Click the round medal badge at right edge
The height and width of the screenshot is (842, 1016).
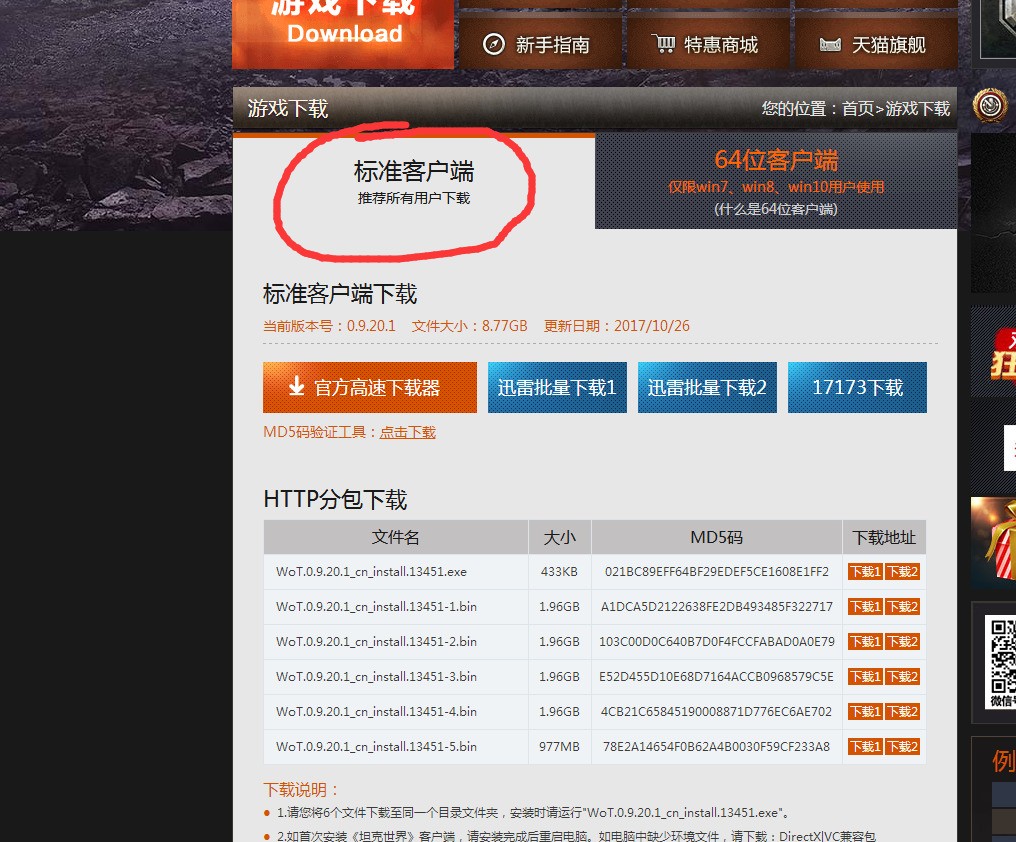[991, 107]
